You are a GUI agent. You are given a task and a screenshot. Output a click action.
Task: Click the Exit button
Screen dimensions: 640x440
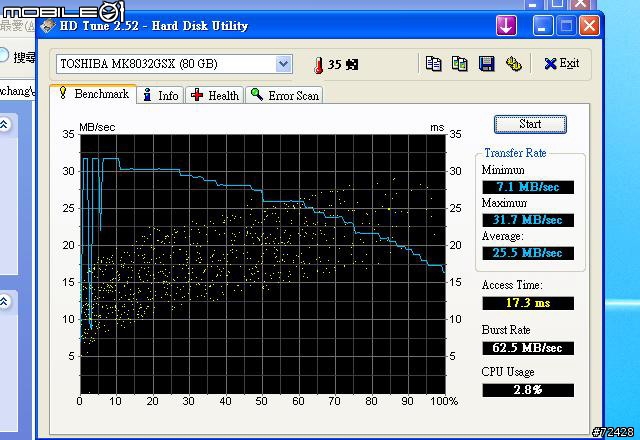pyautogui.click(x=562, y=64)
